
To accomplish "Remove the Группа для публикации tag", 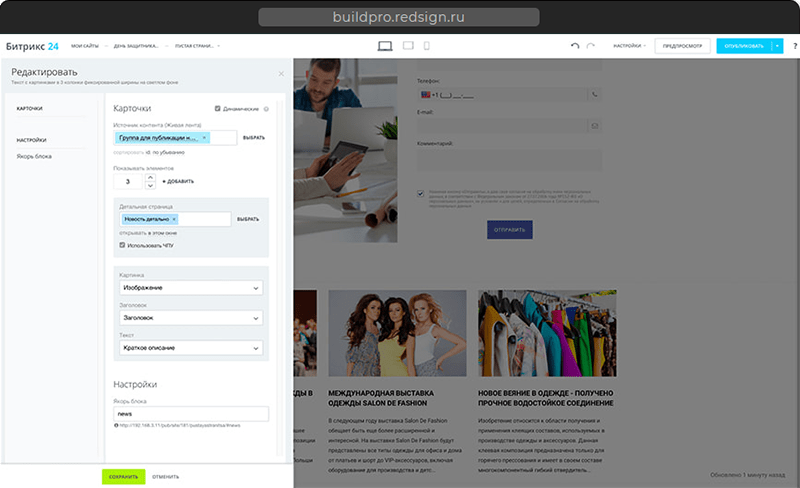I will pyautogui.click(x=204, y=137).
